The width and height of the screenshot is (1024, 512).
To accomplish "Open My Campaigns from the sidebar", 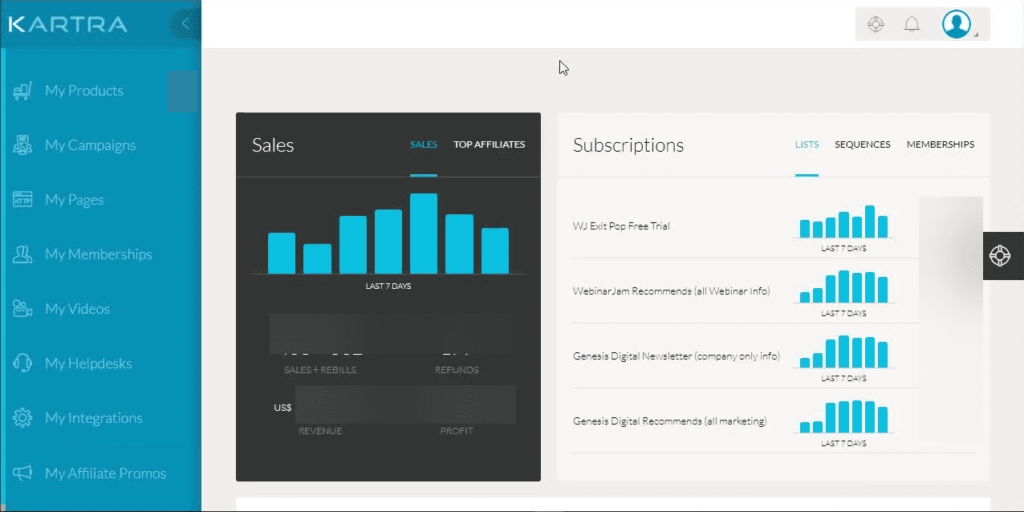I will pos(90,145).
